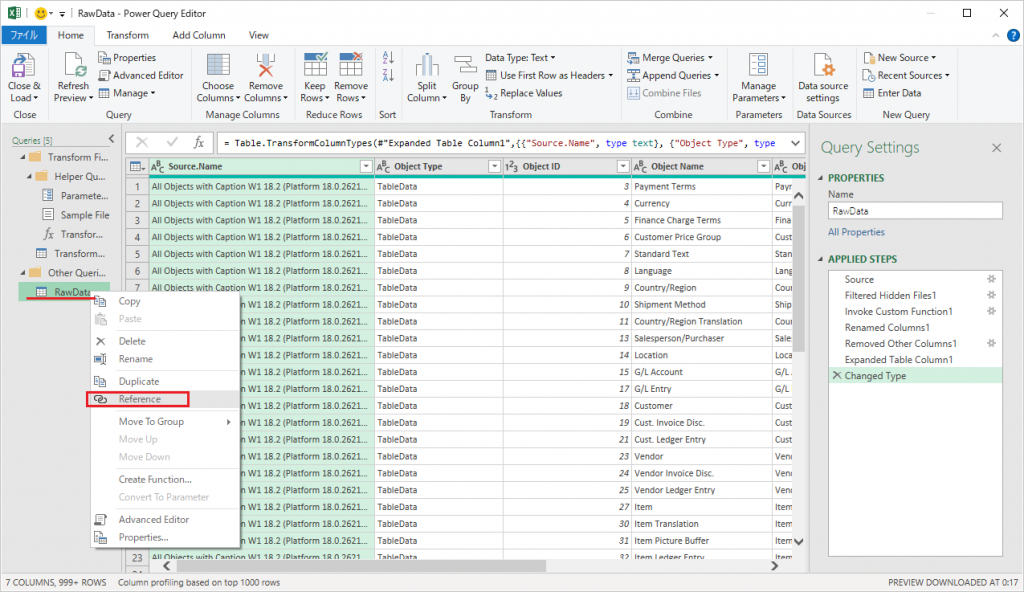The width and height of the screenshot is (1024, 592).
Task: Click the smiley feedback icon in title bar
Action: (x=40, y=13)
